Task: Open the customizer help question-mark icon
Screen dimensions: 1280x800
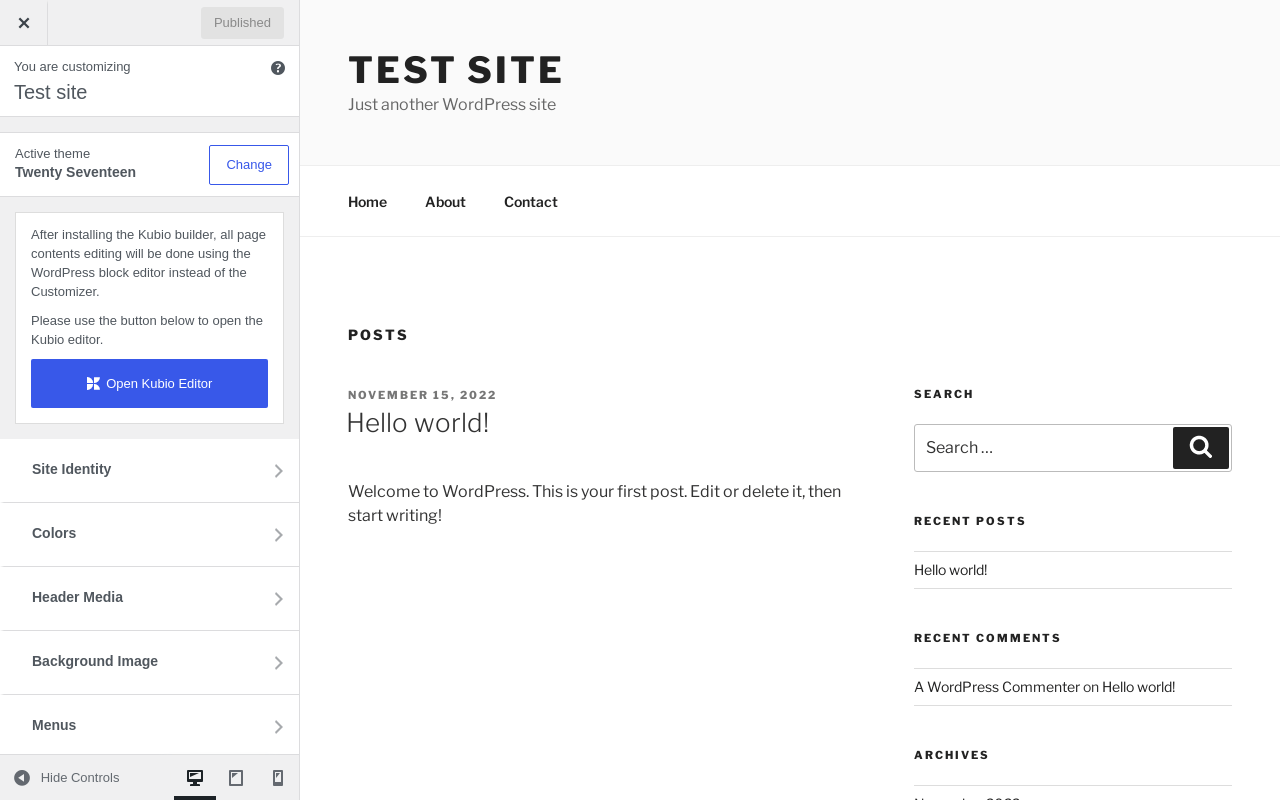Action: (x=278, y=68)
